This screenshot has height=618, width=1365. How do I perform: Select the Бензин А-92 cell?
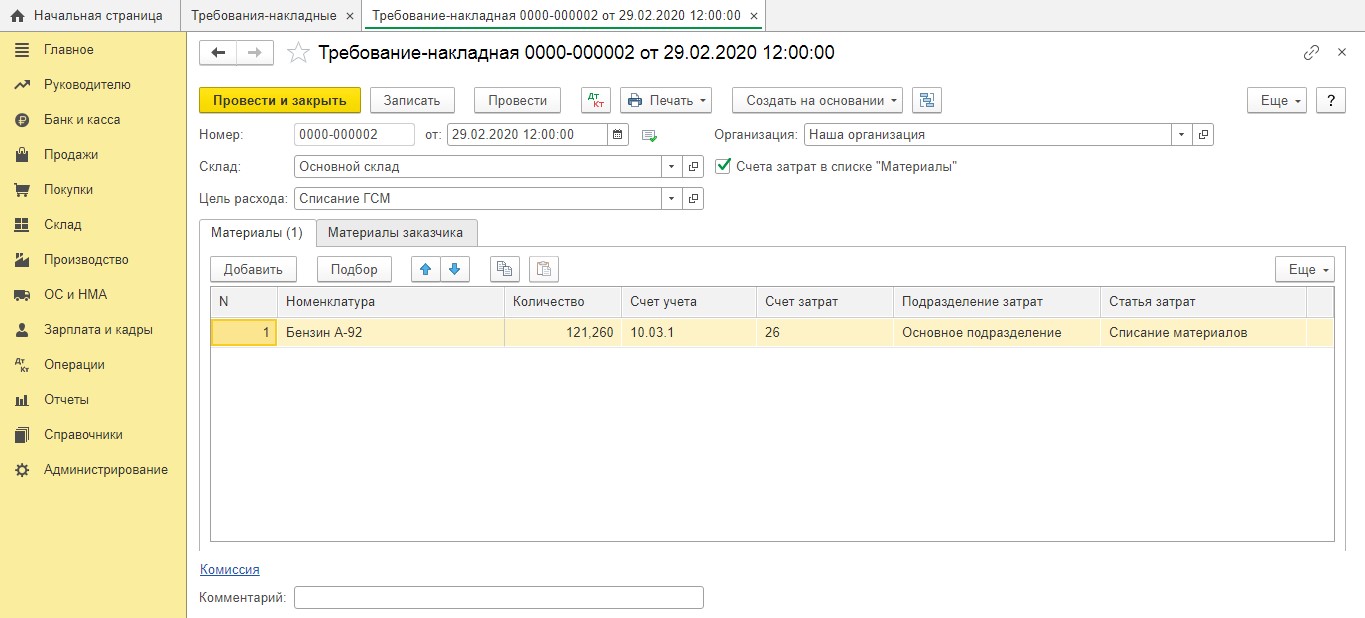coord(391,333)
